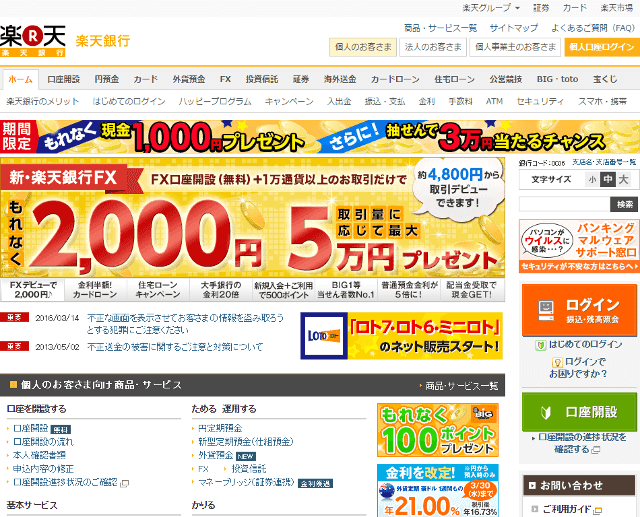Open the サイトマップ link
Image resolution: width=640 pixels, height=517 pixels.
pyautogui.click(x=514, y=28)
